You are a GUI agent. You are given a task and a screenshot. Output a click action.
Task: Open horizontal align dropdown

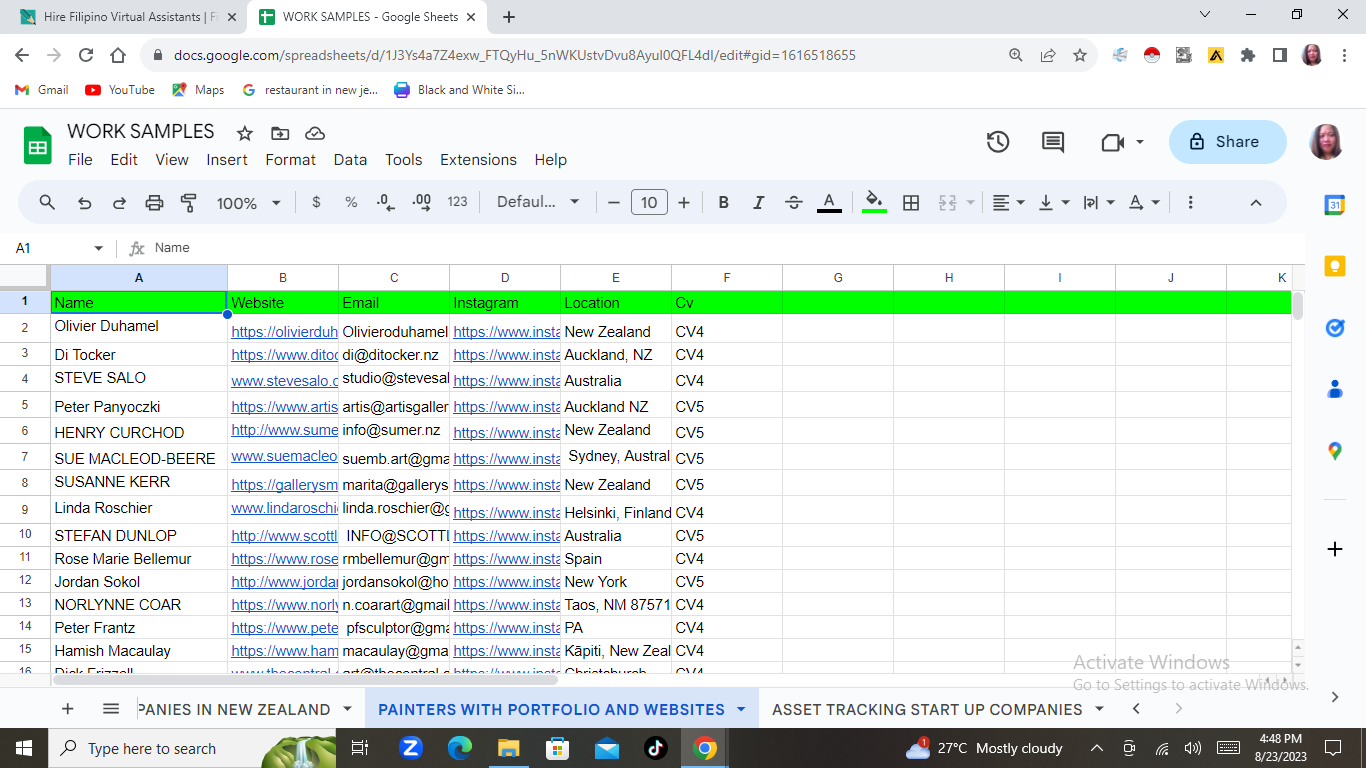[x=1008, y=202]
